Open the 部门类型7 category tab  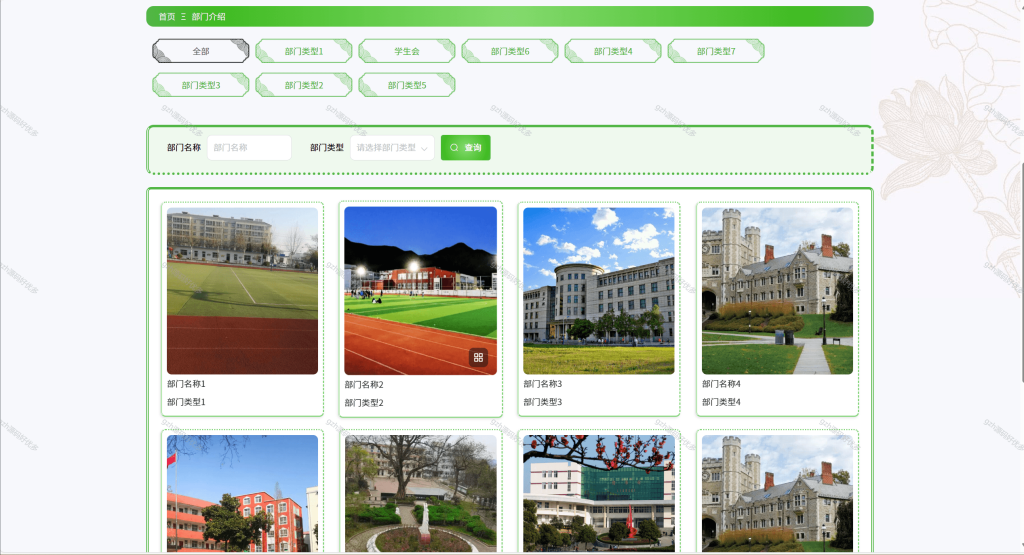[716, 51]
